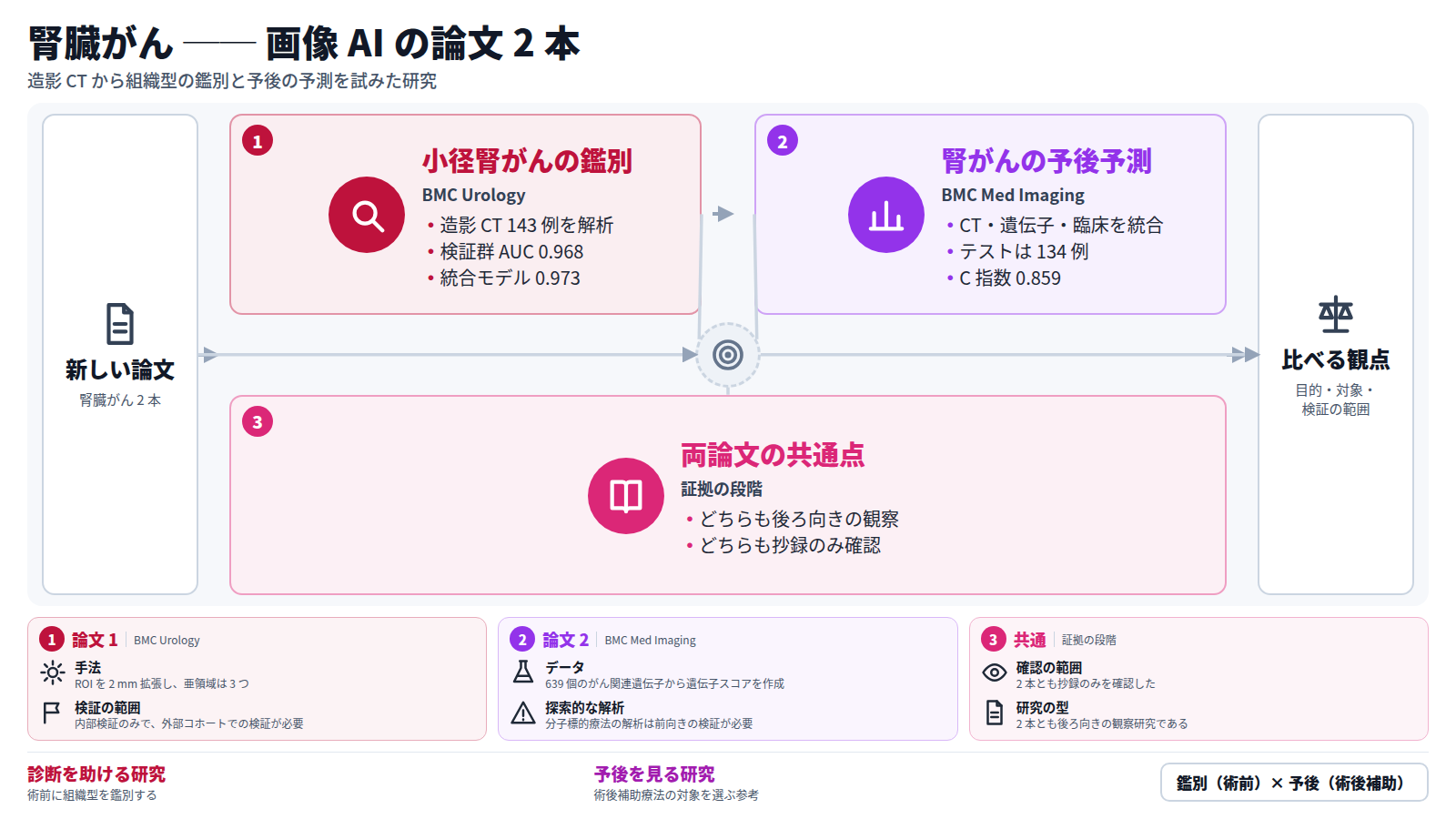1456x819 pixels.
Task: Click the open book icon in the pink circle
Action: coord(626,496)
